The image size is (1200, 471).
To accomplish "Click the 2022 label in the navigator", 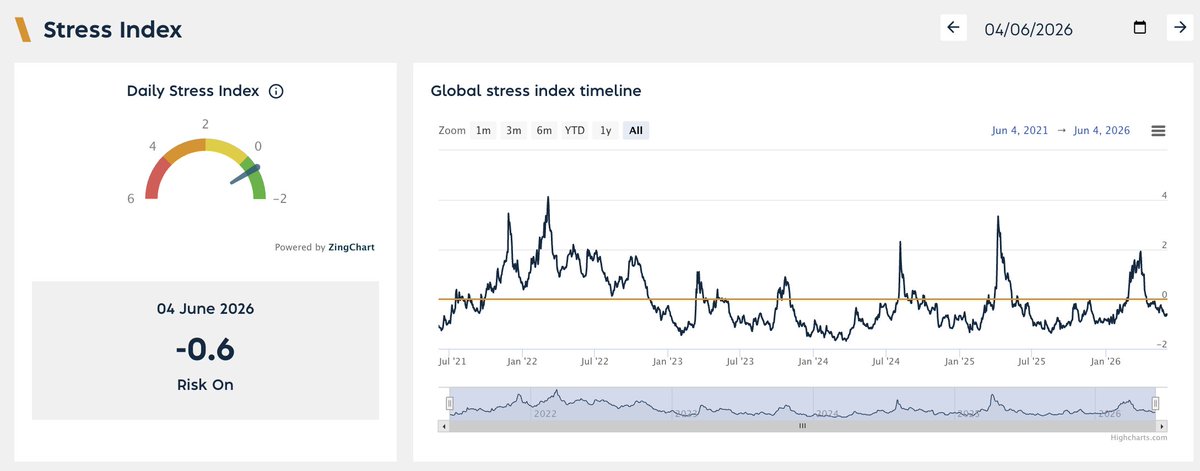I will point(545,413).
